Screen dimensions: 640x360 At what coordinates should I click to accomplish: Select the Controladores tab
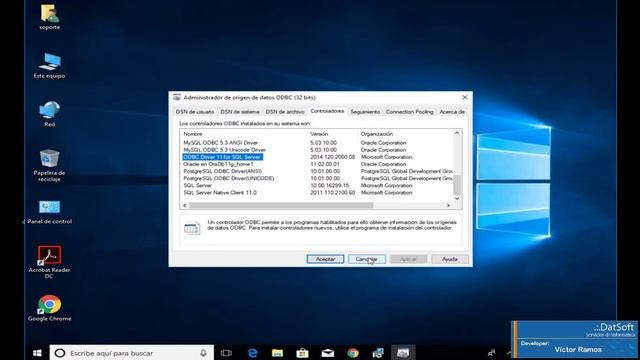click(327, 111)
